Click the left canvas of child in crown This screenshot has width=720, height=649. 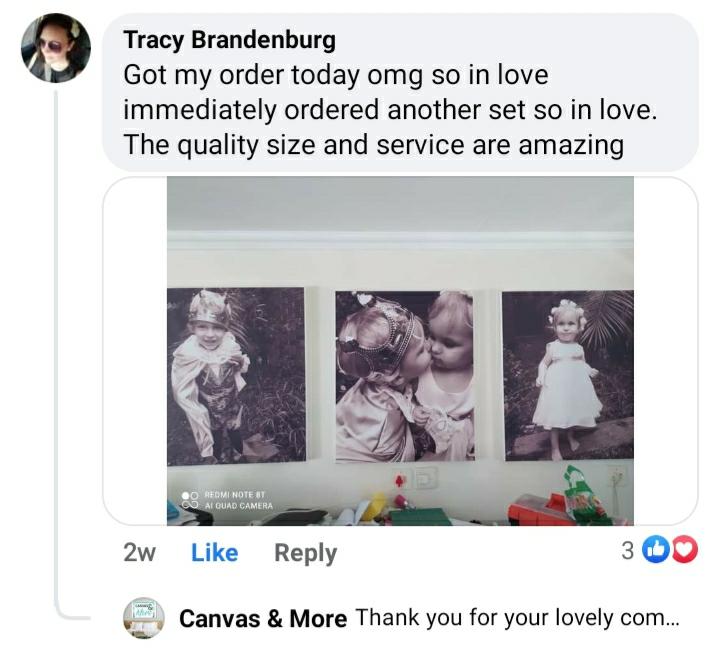[236, 376]
